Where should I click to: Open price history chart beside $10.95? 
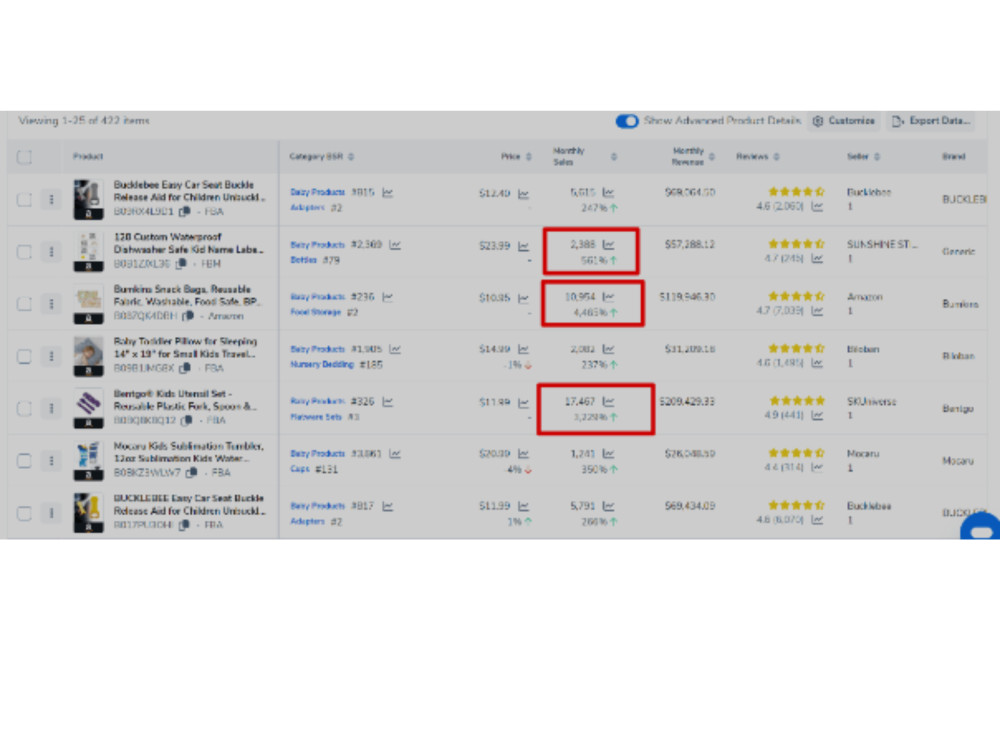[523, 298]
